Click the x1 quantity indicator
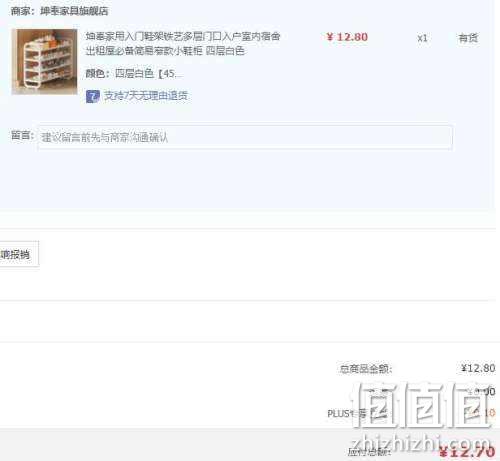The height and width of the screenshot is (461, 500). pyautogui.click(x=422, y=38)
